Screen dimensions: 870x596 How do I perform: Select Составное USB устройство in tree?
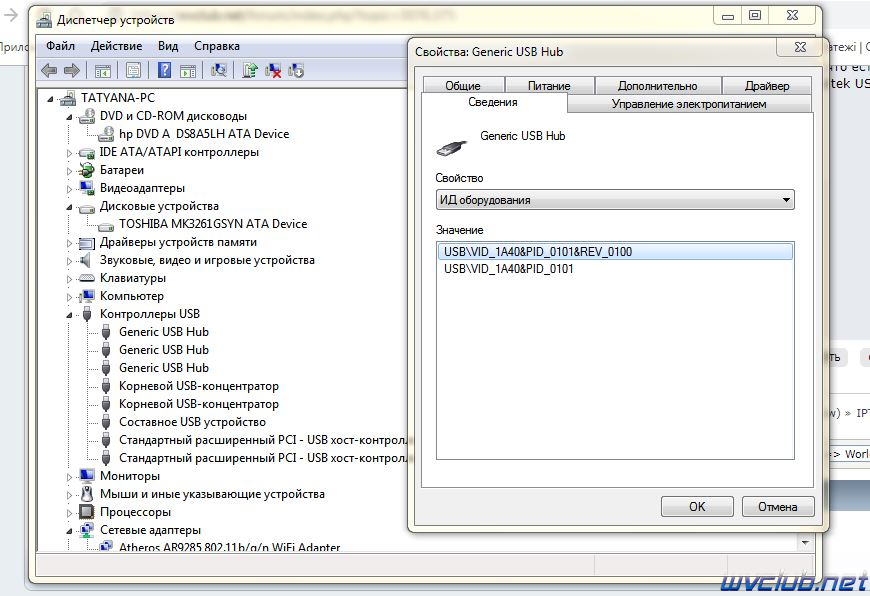[192, 422]
